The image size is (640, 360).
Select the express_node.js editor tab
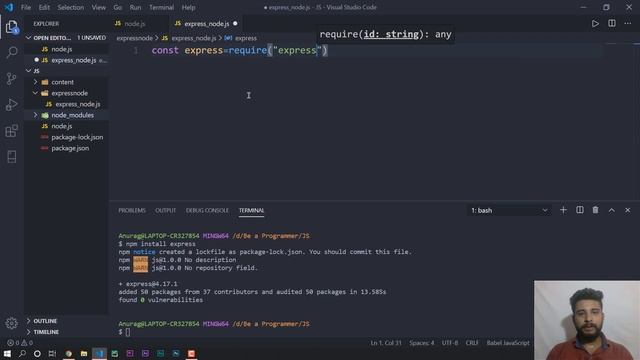click(x=207, y=24)
